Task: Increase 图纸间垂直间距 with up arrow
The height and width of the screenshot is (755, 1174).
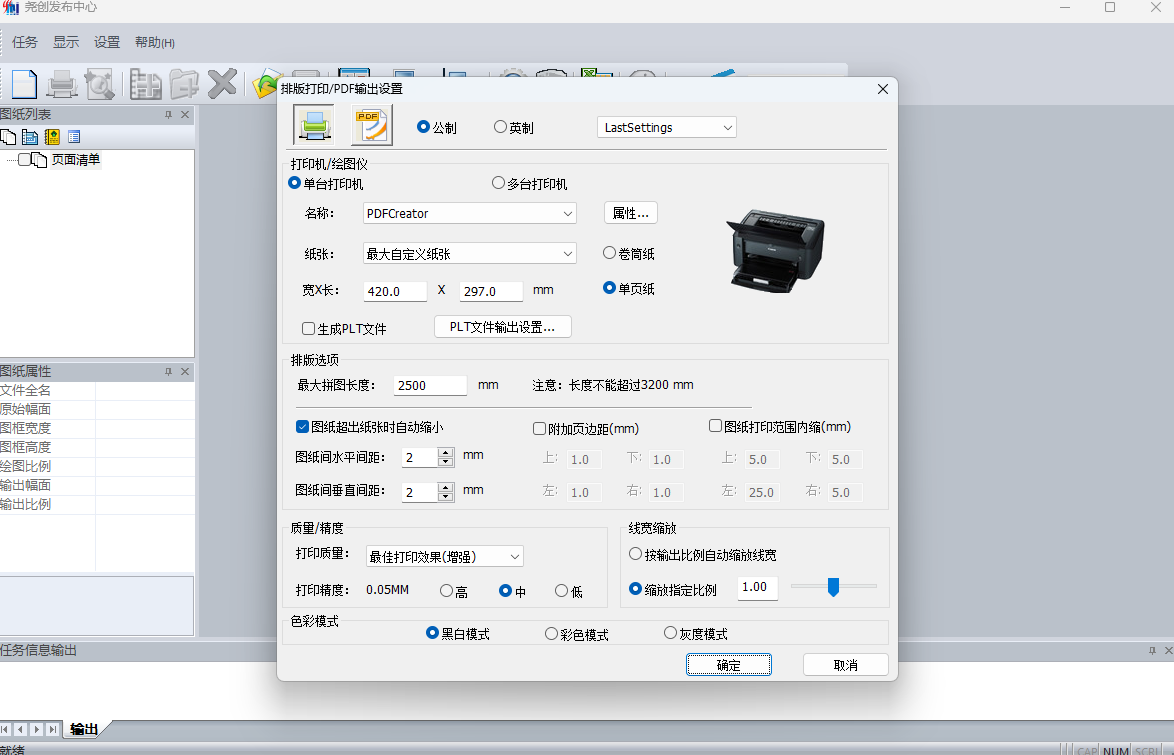Action: tap(445, 487)
